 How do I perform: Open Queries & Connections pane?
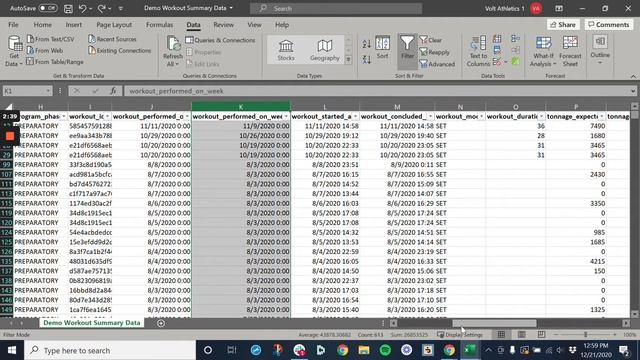click(220, 40)
